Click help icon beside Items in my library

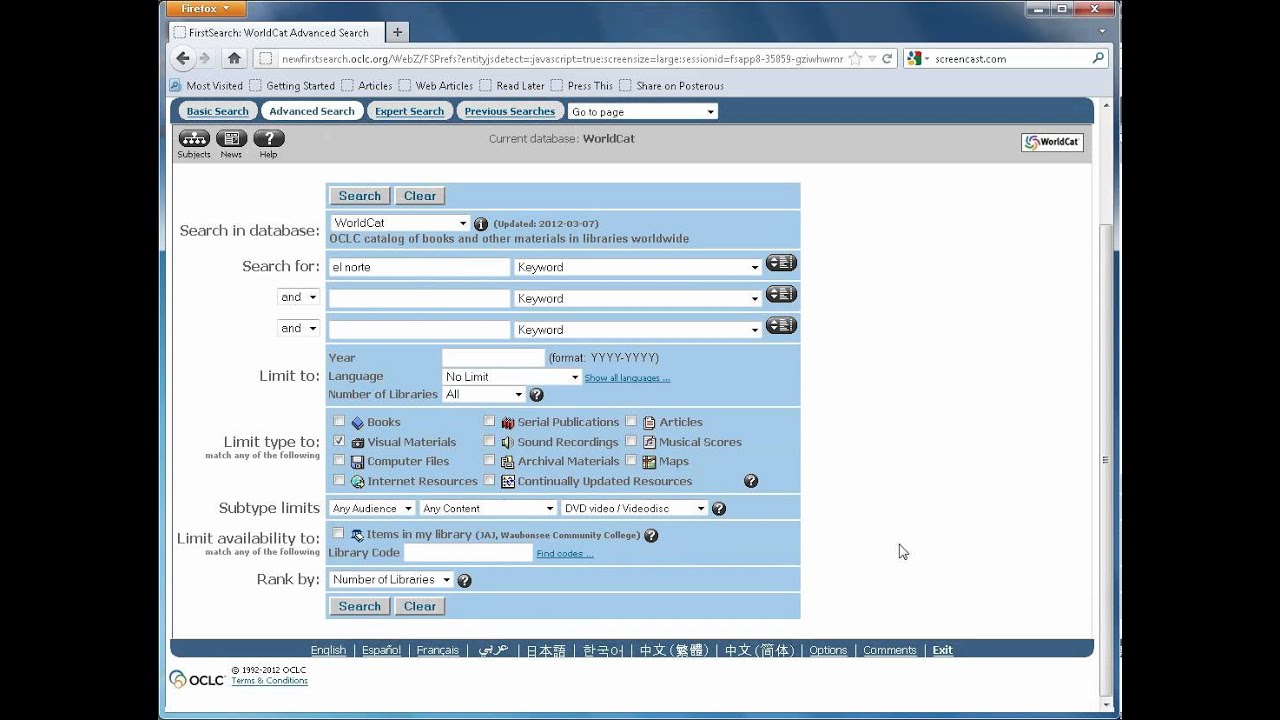coord(651,536)
